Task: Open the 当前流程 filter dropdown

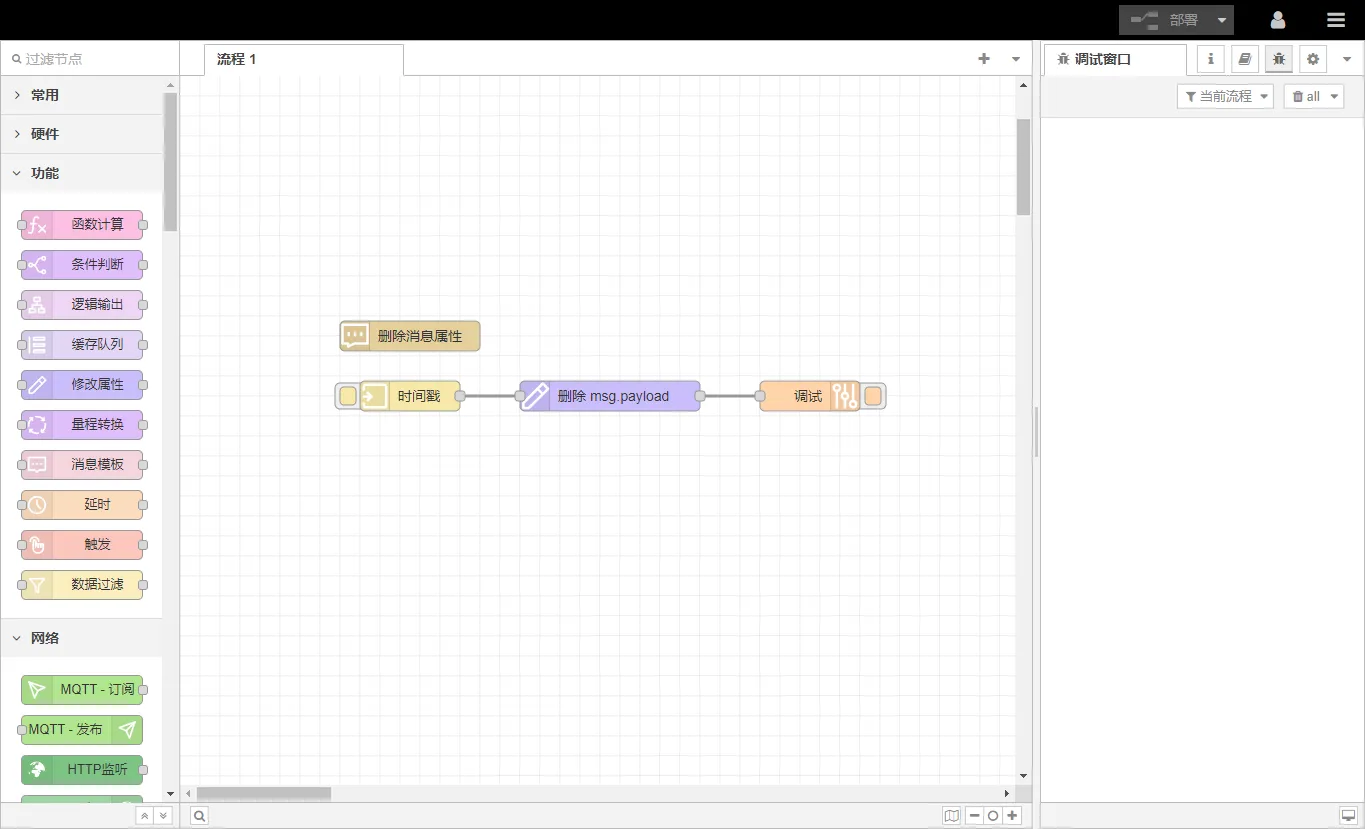Action: click(x=1225, y=96)
